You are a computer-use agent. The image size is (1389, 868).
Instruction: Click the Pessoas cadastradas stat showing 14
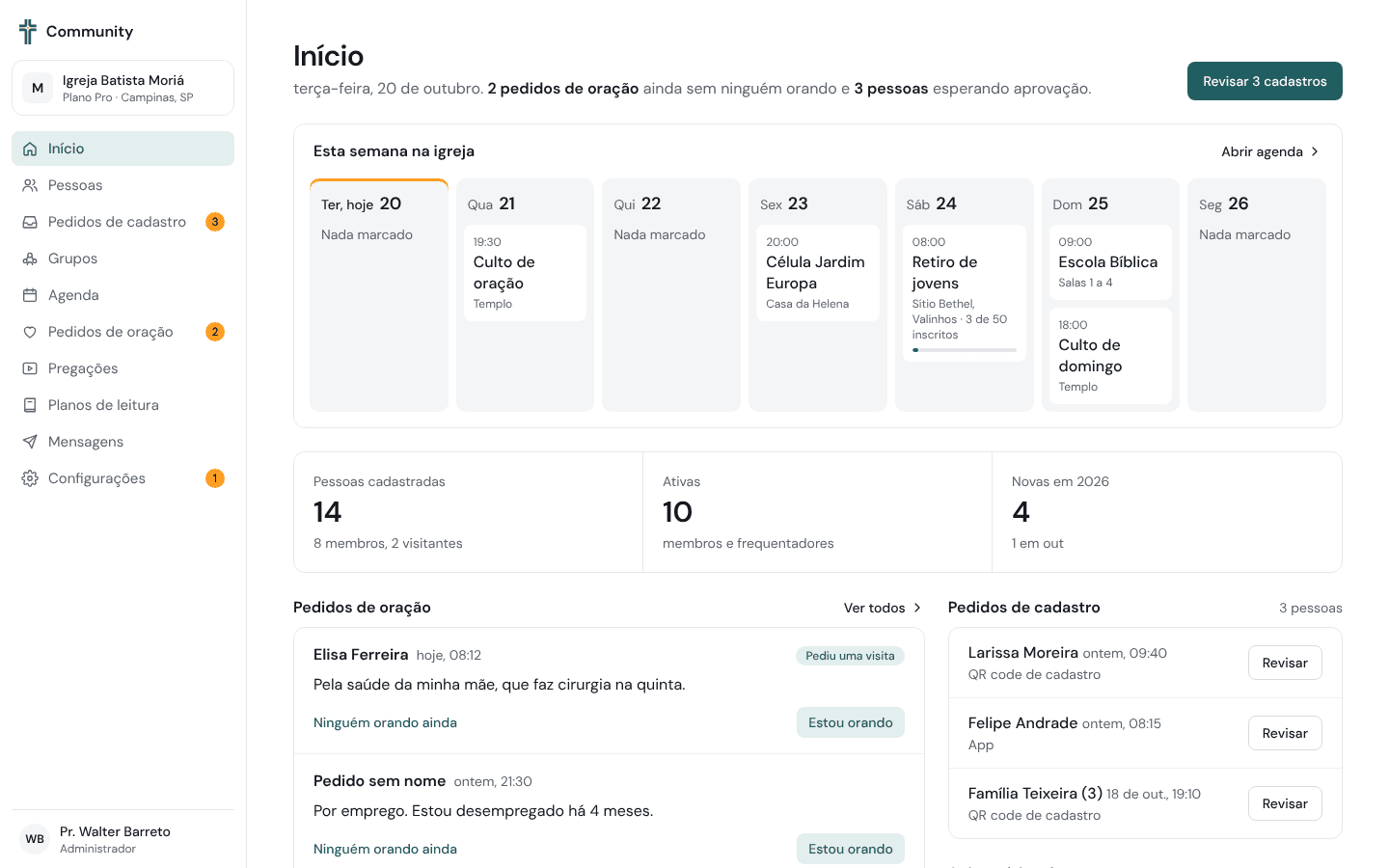tap(468, 512)
